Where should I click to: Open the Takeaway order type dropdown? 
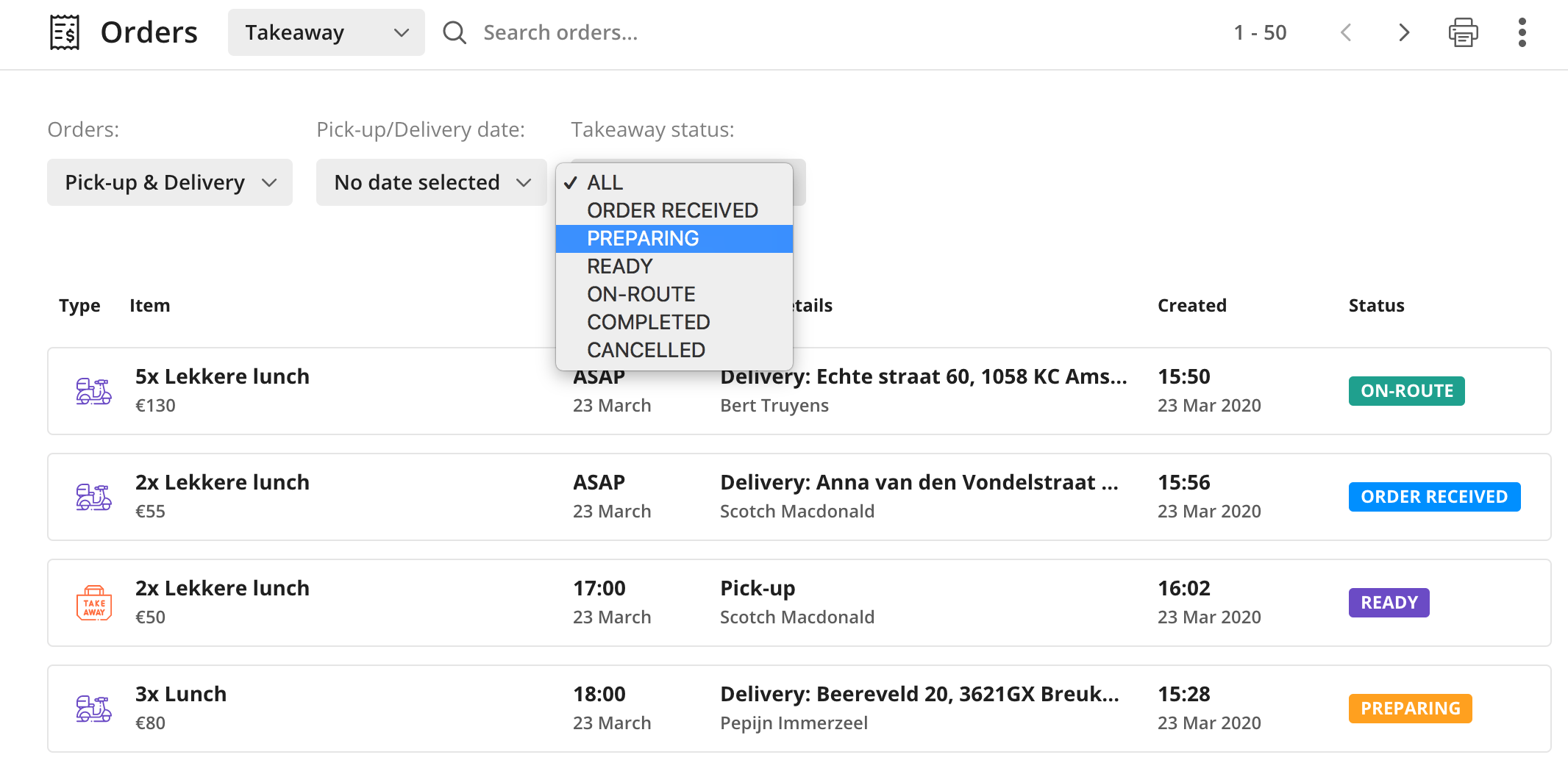pyautogui.click(x=326, y=32)
